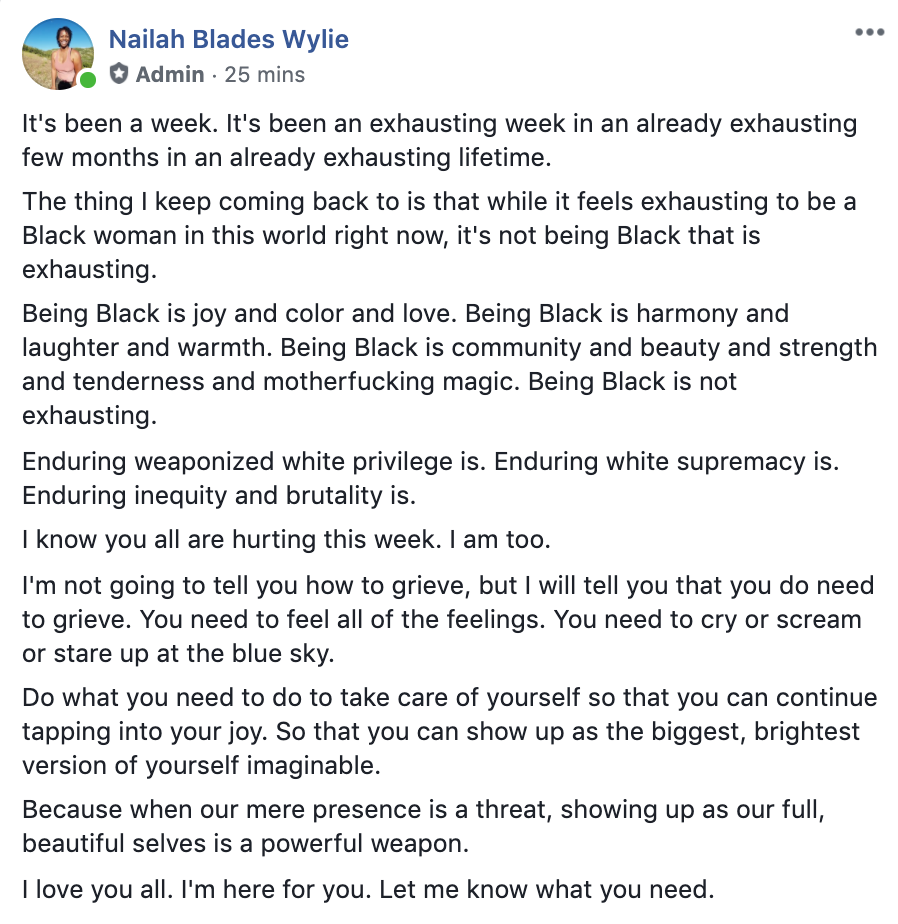Click the paragraph starting "Being Black is joy"
898x924 pixels.
pyautogui.click(x=450, y=364)
